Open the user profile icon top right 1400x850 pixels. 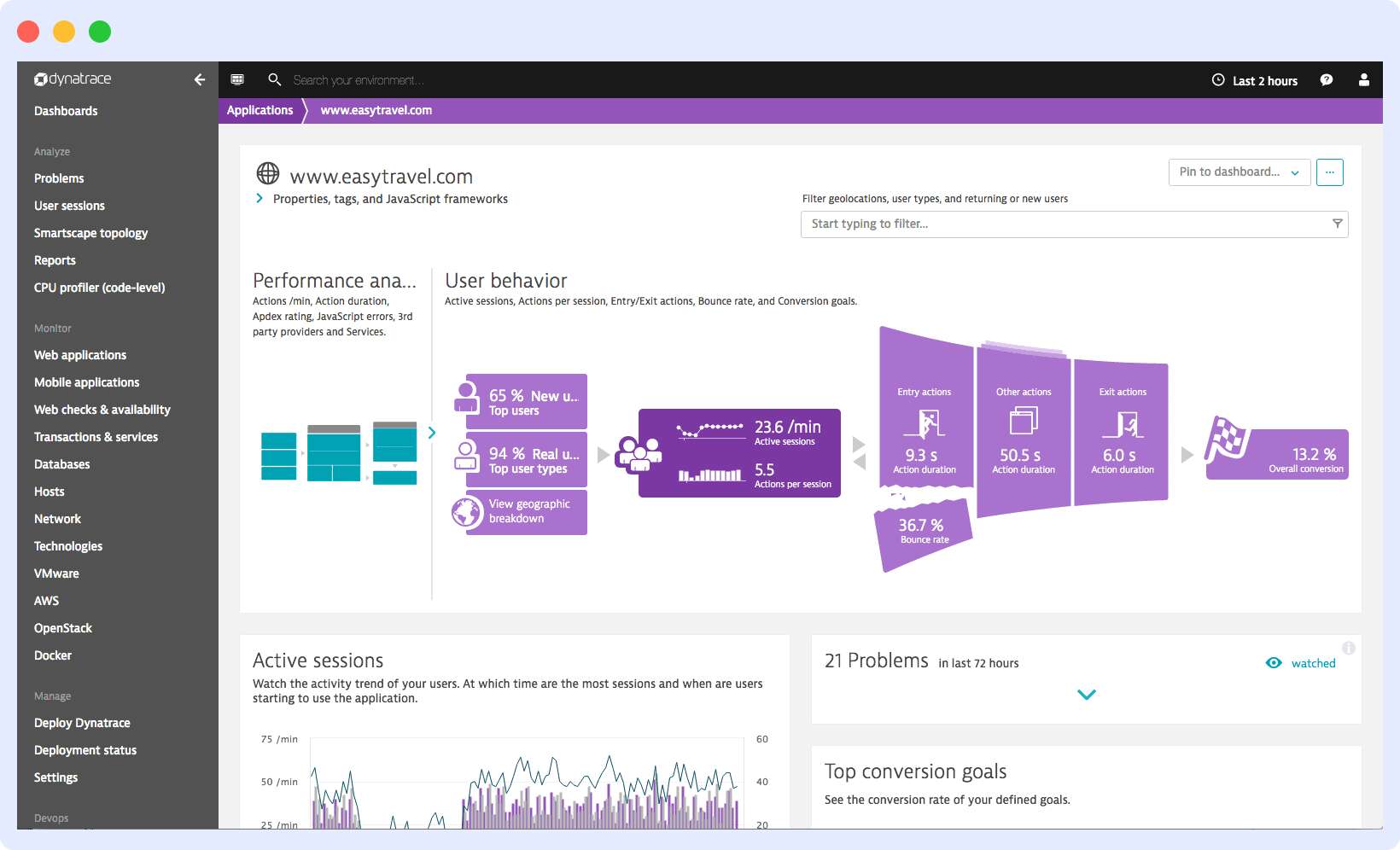1363,79
